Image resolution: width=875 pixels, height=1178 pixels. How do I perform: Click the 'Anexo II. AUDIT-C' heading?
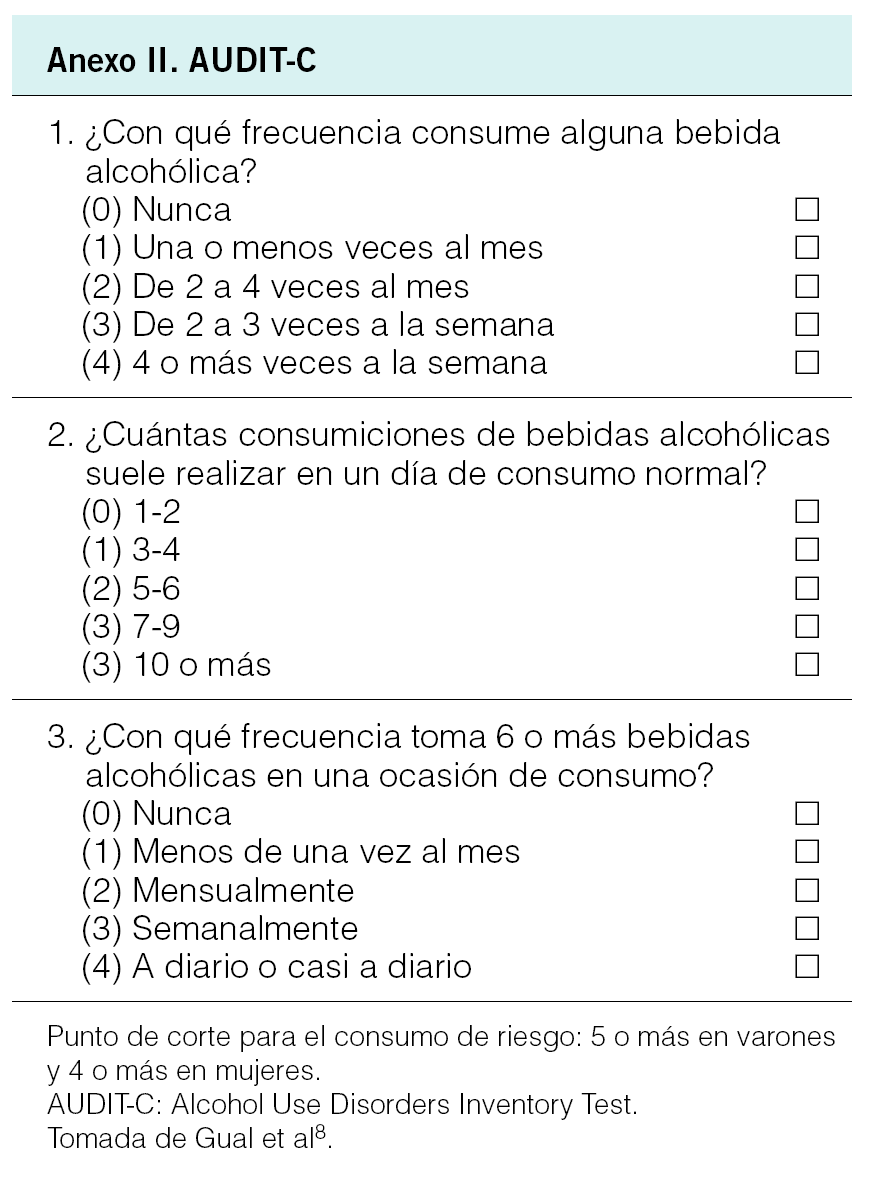[x=181, y=62]
